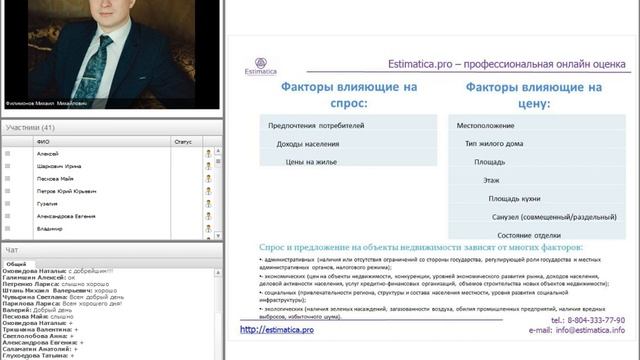Select participant name Владимир
This screenshot has height=360, width=640.
[49, 229]
